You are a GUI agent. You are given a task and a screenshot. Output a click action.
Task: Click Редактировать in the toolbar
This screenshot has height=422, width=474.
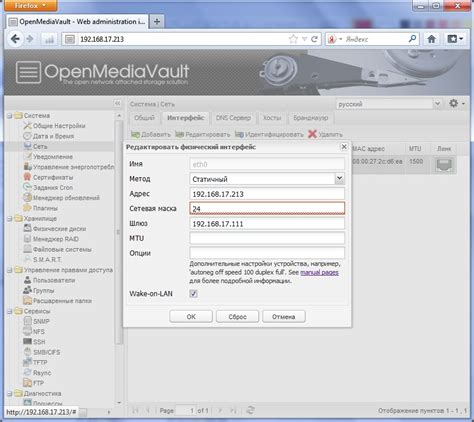[x=203, y=134]
